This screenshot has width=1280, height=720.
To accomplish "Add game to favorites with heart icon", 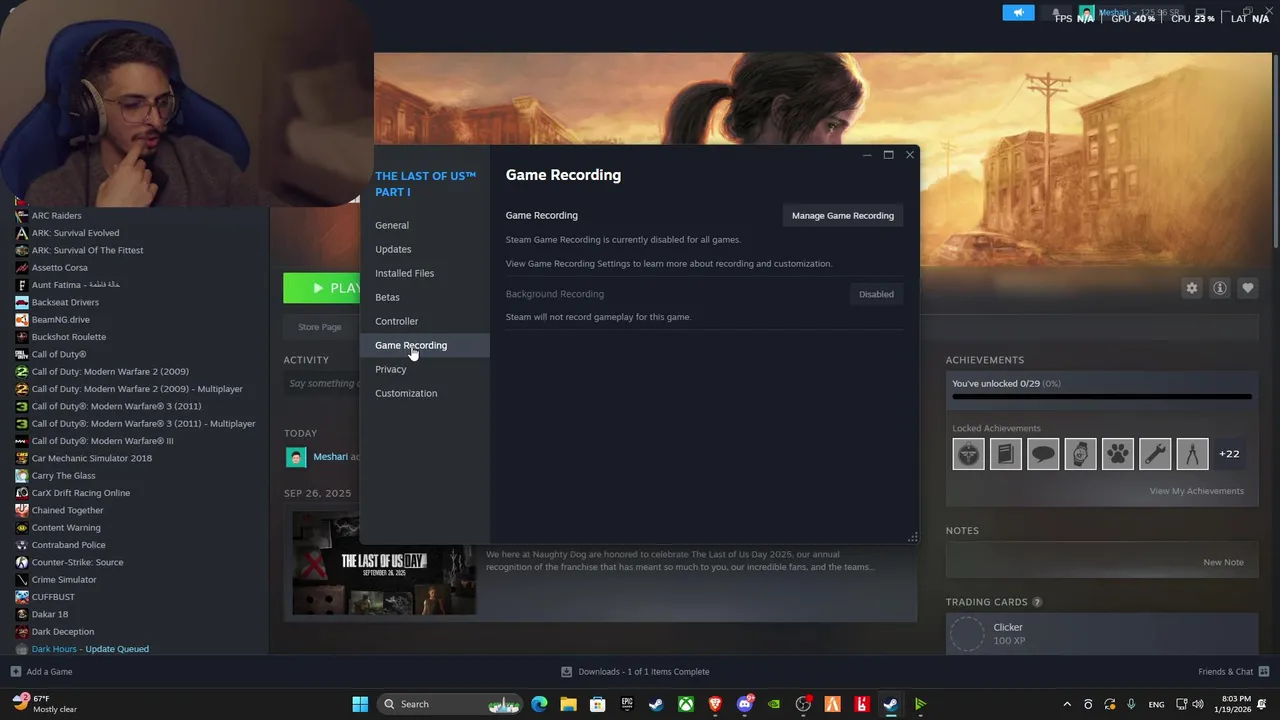I will (x=1248, y=288).
